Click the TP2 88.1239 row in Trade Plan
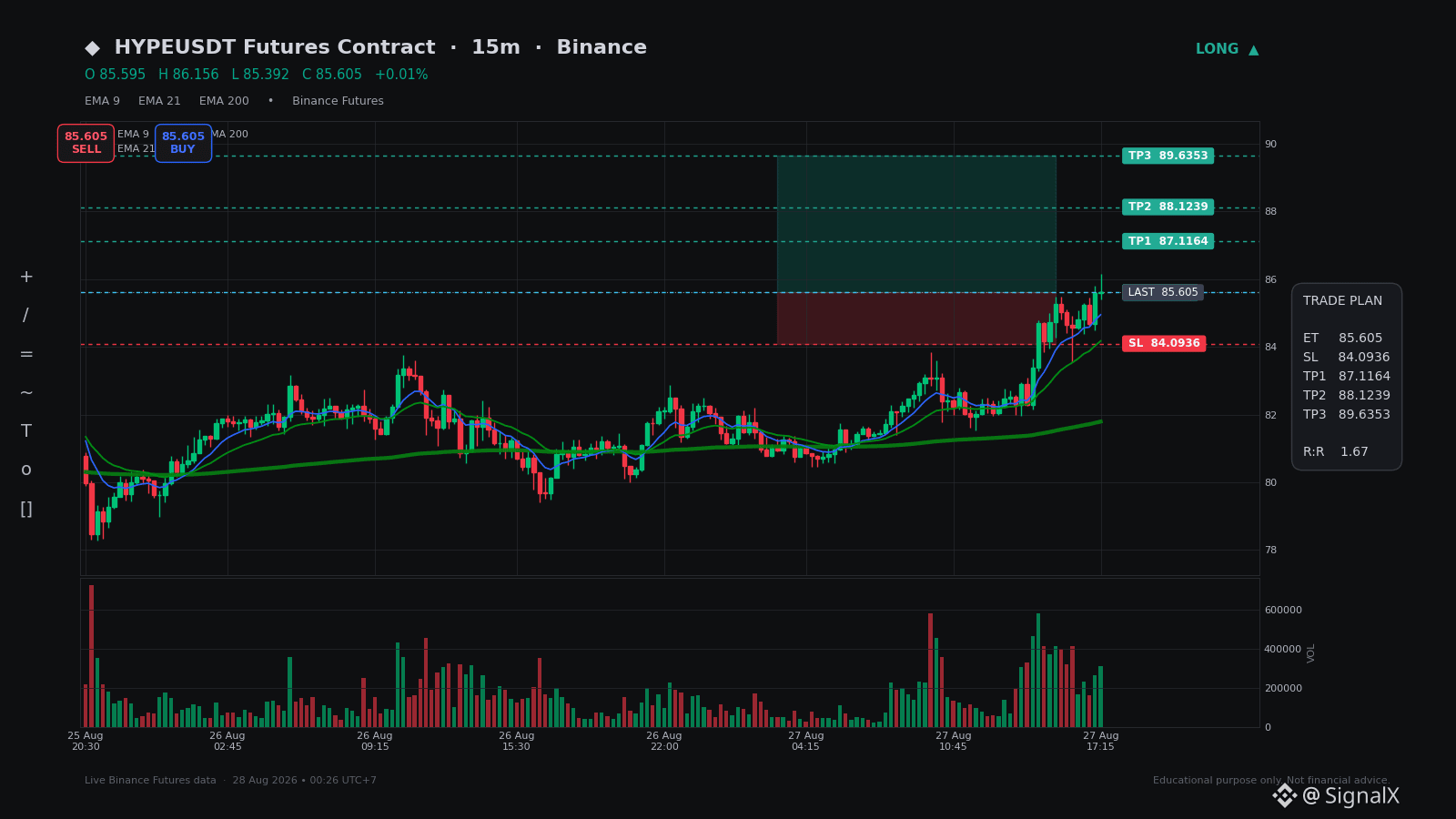This screenshot has width=1456, height=819. (1347, 396)
